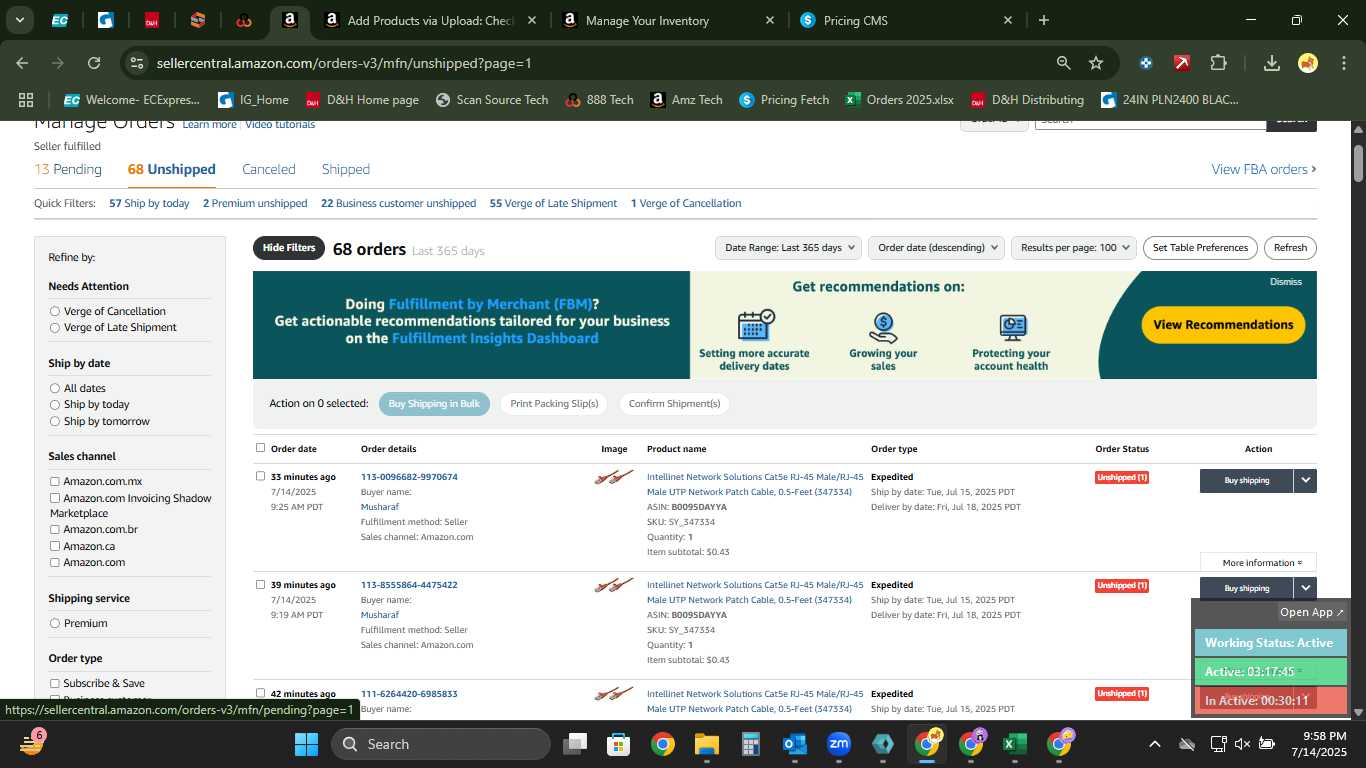Open Task View from the taskbar

click(575, 744)
